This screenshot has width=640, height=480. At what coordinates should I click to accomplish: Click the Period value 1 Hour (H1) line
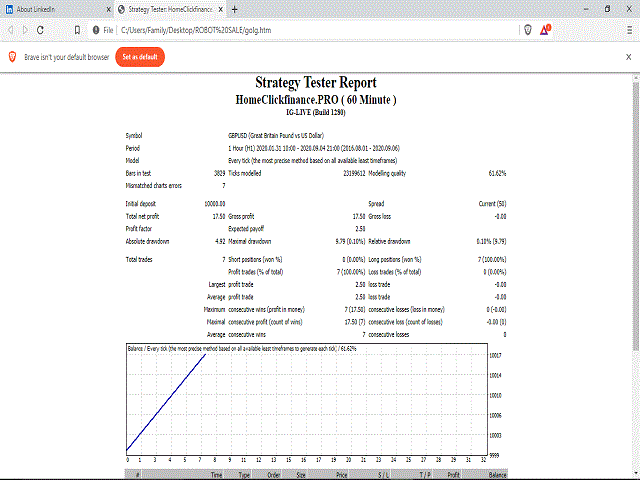(x=314, y=148)
